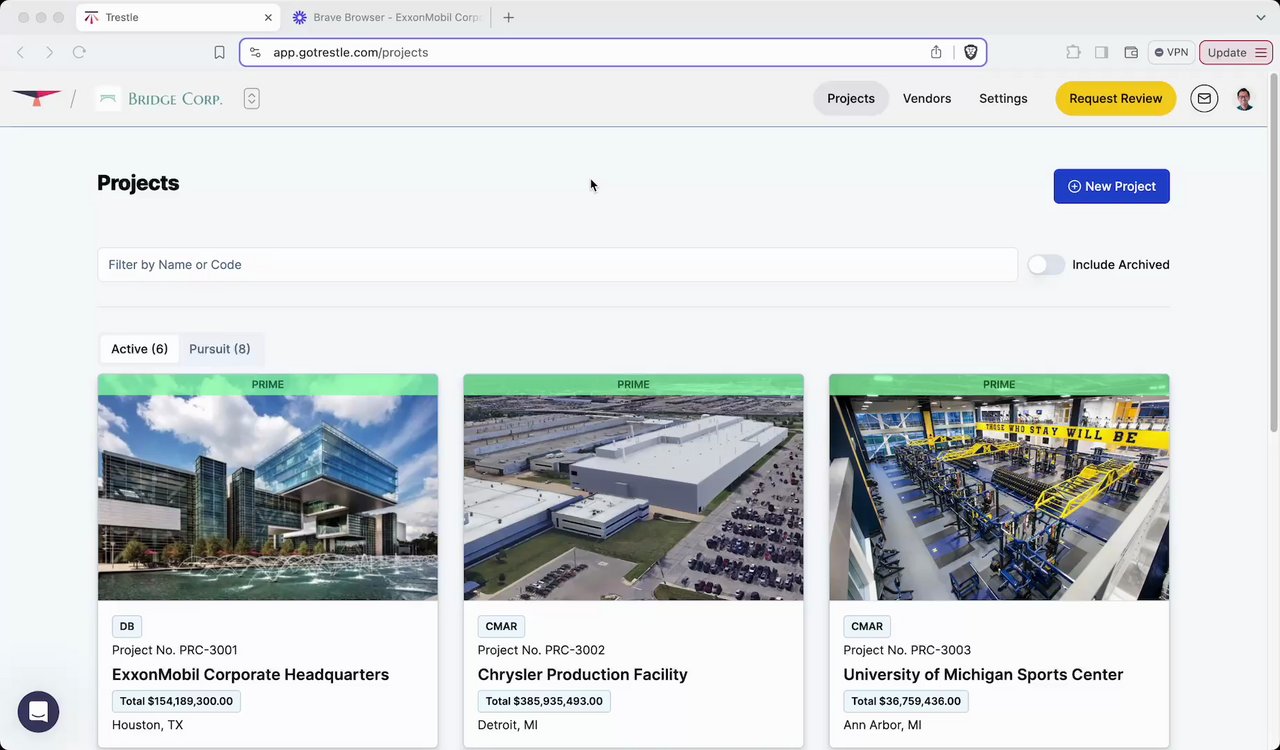Click Project No. PRC-3002 text
The image size is (1280, 750).
pos(541,650)
